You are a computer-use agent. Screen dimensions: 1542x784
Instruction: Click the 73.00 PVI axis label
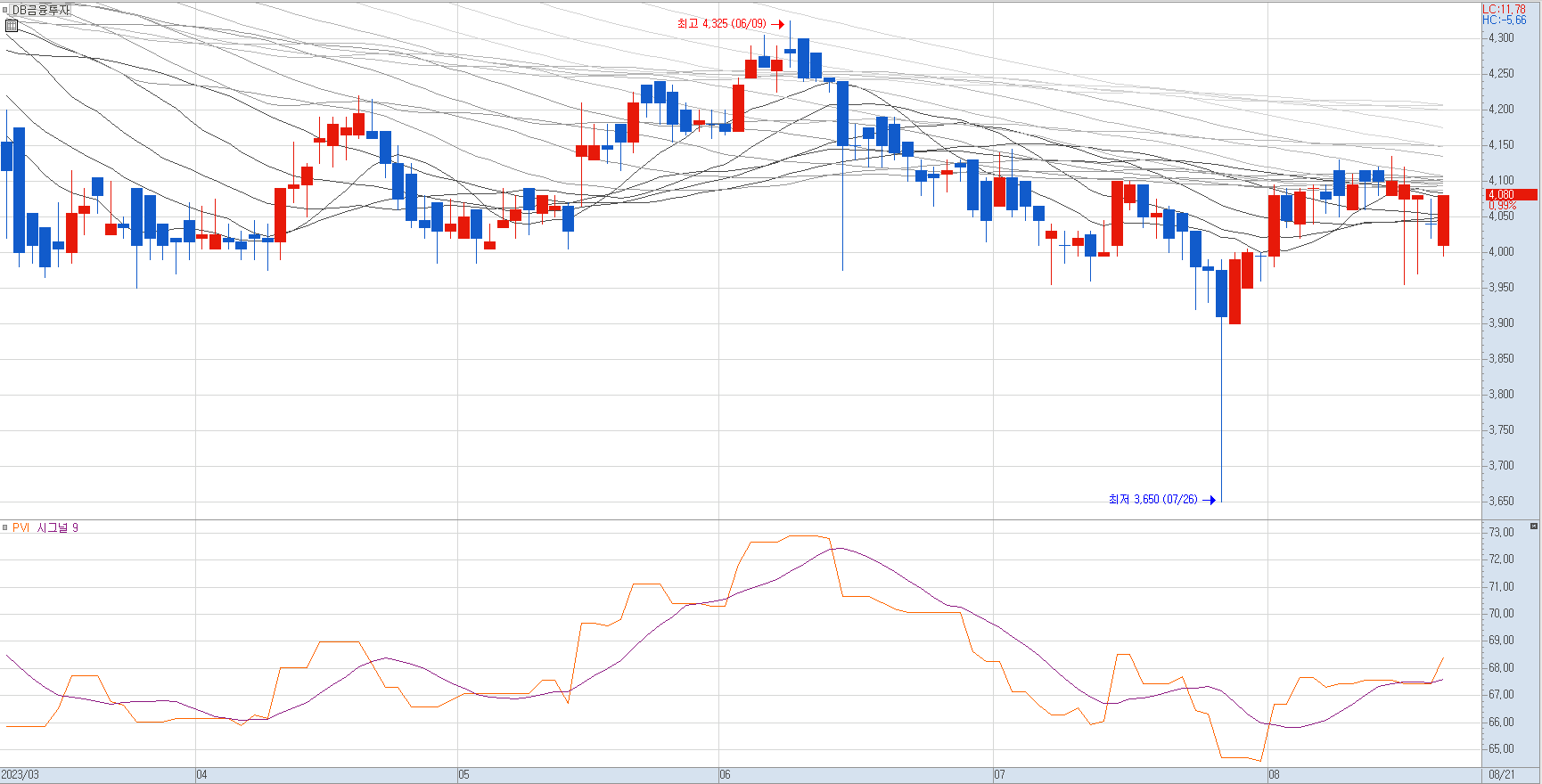coord(1501,533)
